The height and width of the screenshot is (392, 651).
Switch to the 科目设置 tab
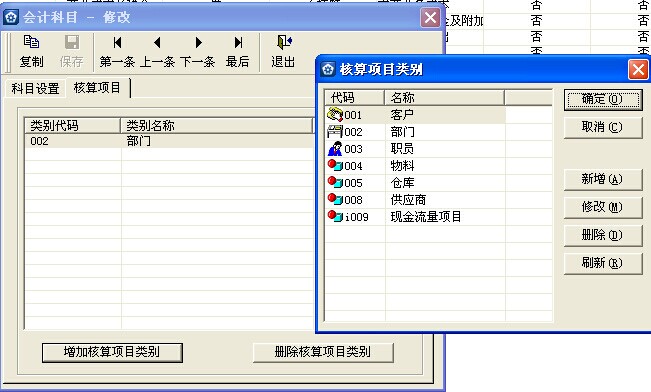point(35,88)
